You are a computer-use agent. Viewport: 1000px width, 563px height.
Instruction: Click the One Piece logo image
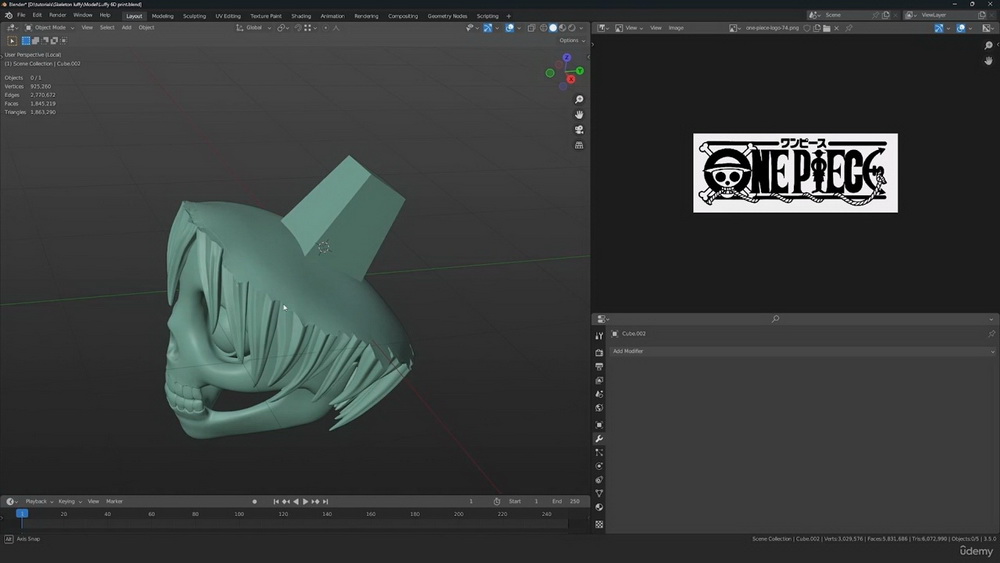click(795, 173)
